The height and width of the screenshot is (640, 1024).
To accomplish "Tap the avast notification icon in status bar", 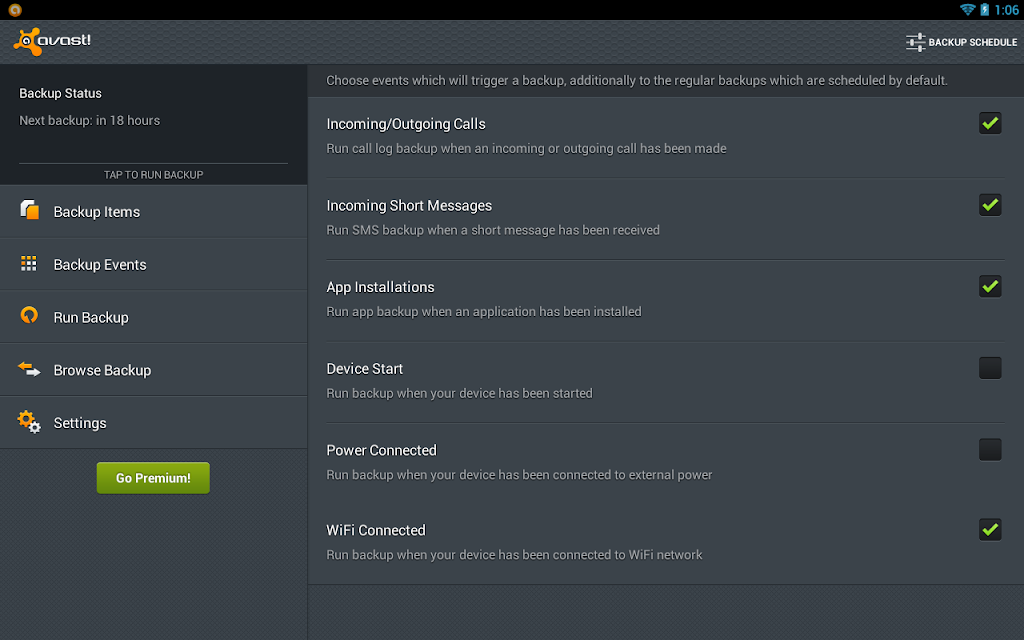I will 14,10.
